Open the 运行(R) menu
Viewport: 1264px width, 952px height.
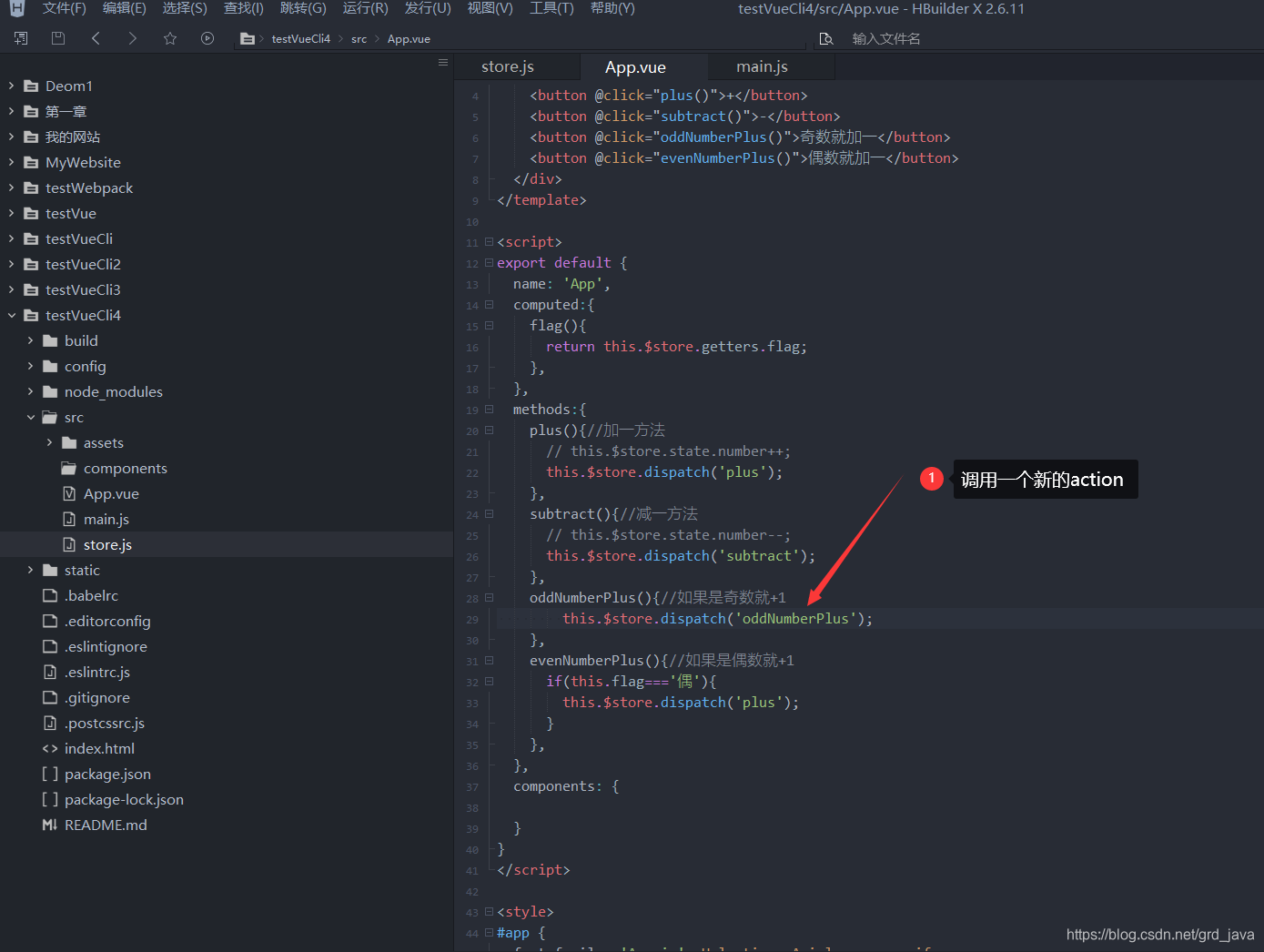pos(365,8)
